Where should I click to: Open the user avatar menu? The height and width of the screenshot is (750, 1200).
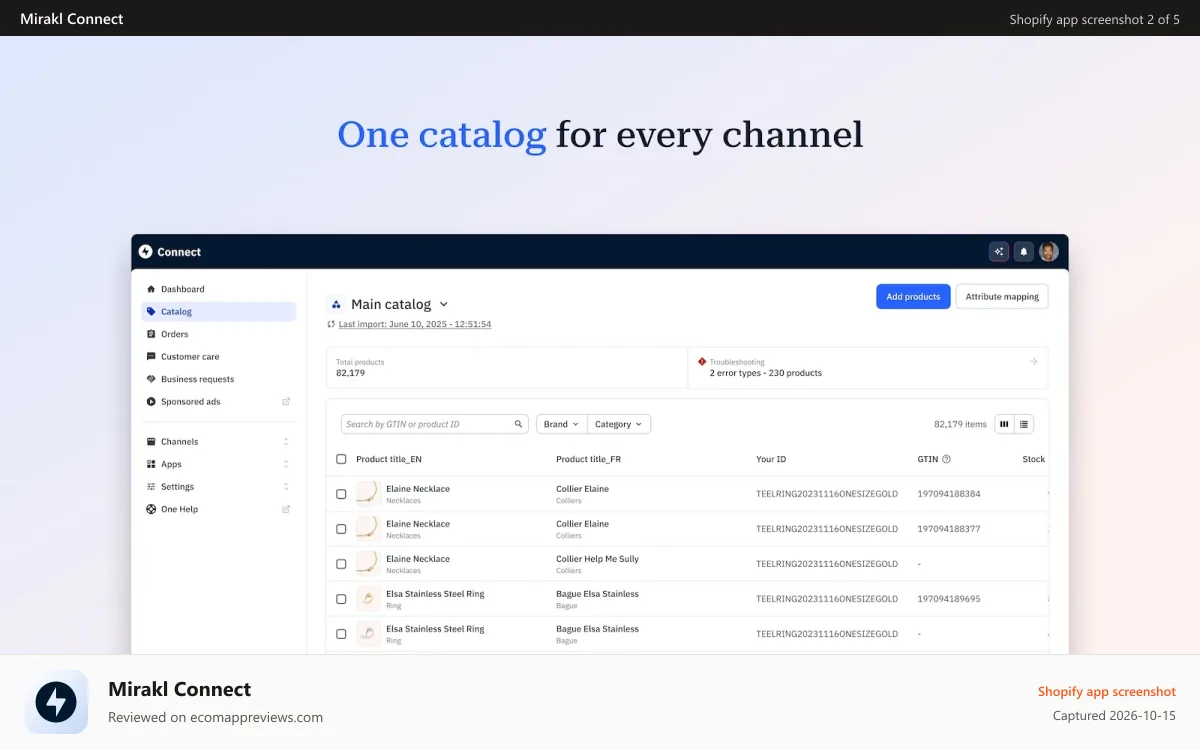pos(1049,252)
